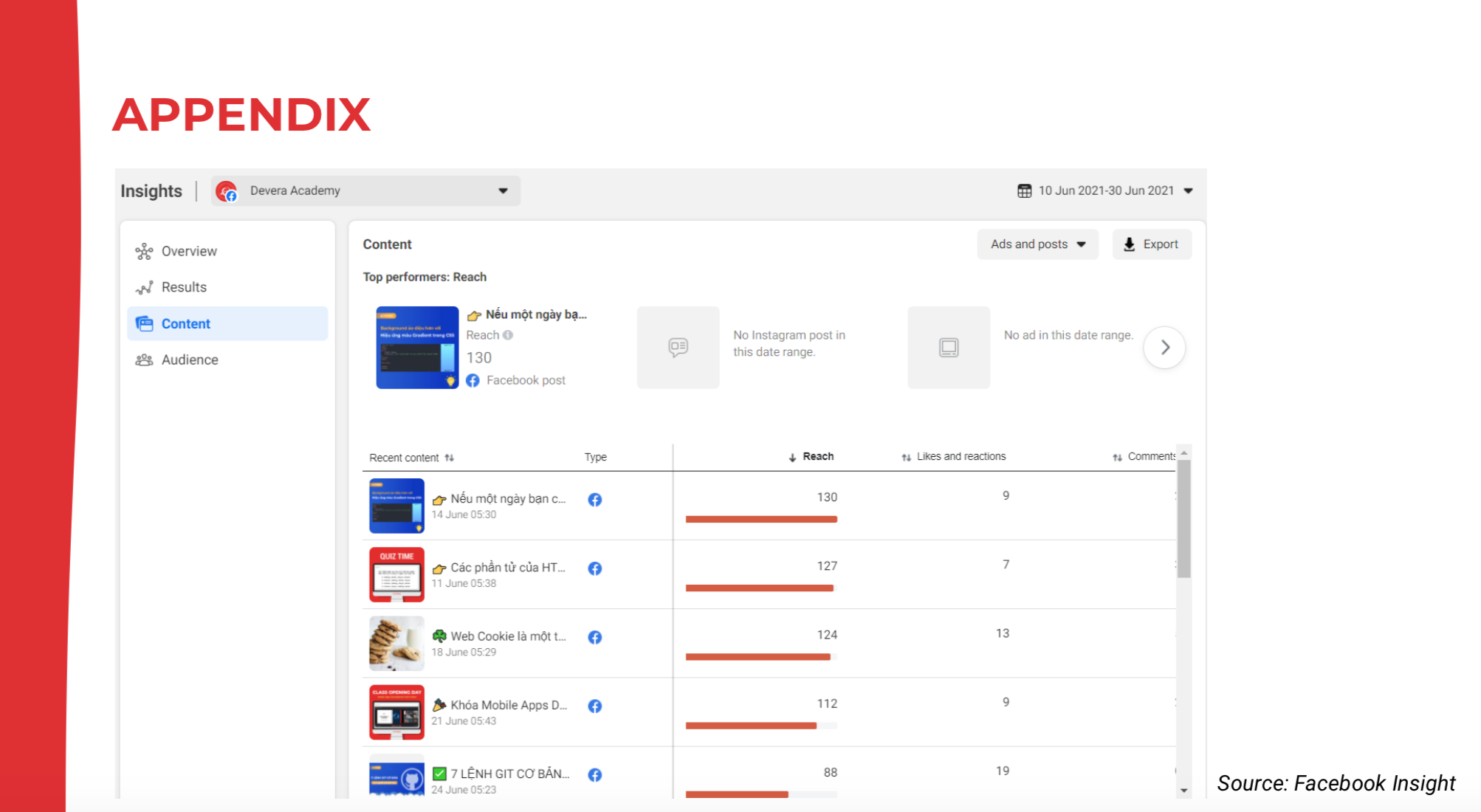
Task: Open the Ads and posts filter
Action: pos(1037,244)
